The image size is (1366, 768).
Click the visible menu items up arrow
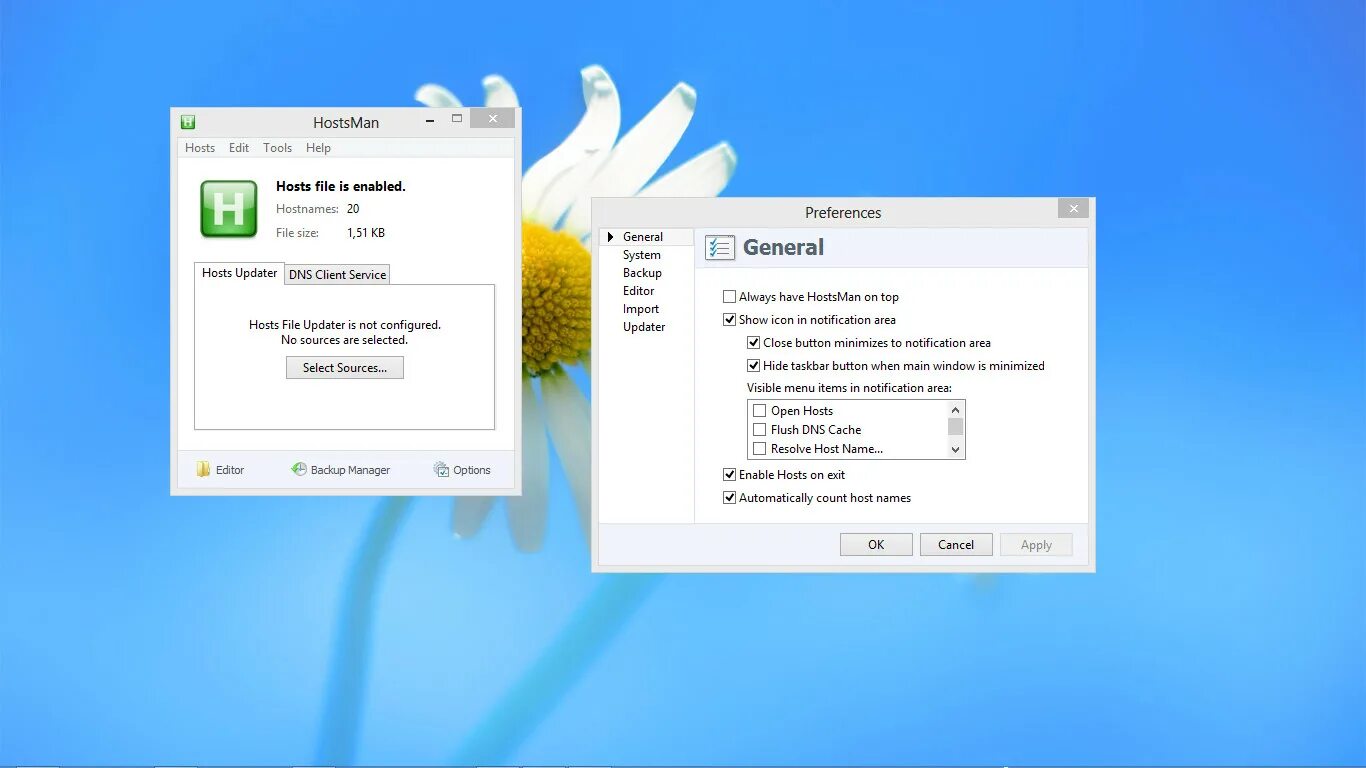[955, 410]
